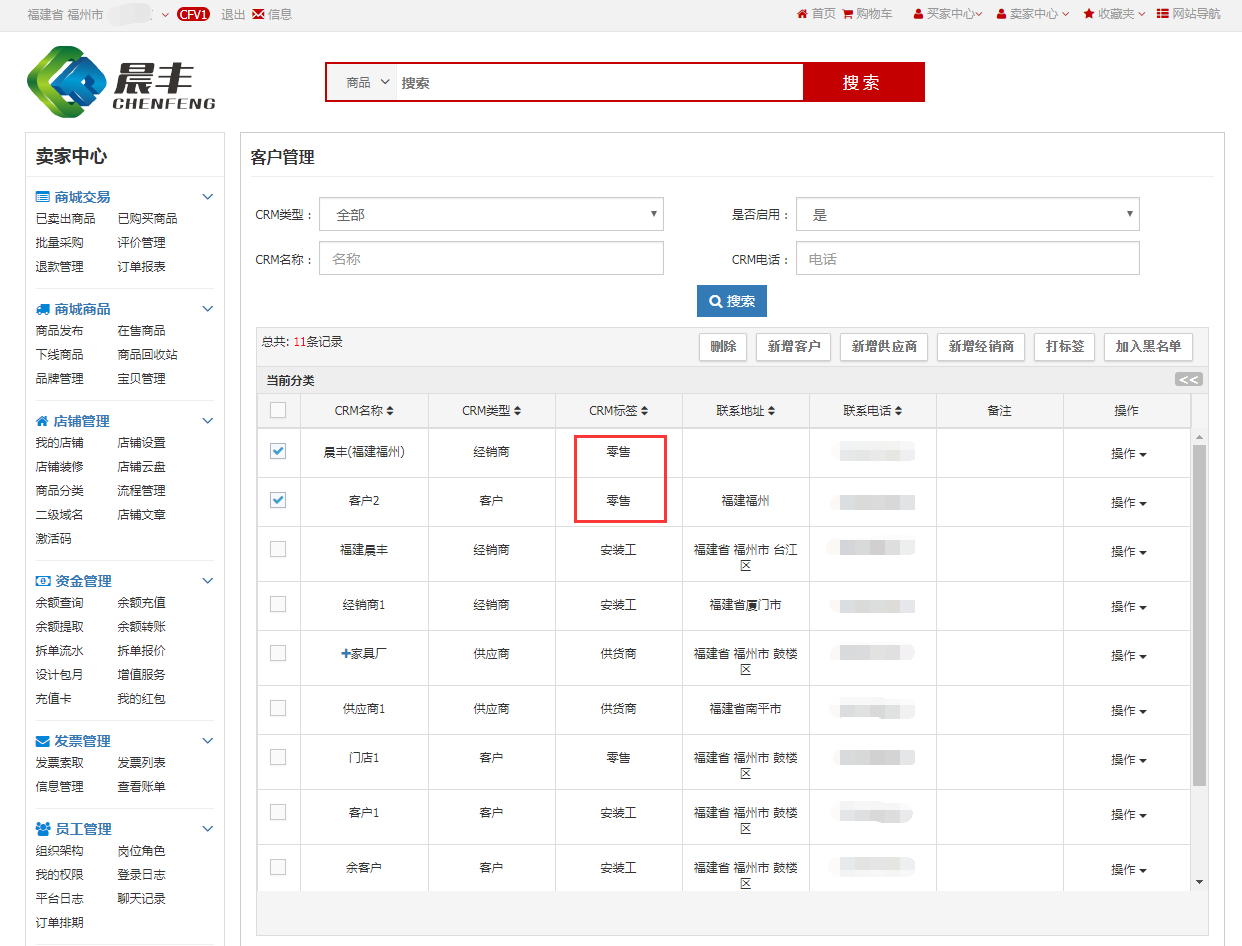Open 卖家中心 top menu
The width and height of the screenshot is (1242, 946).
1033,14
